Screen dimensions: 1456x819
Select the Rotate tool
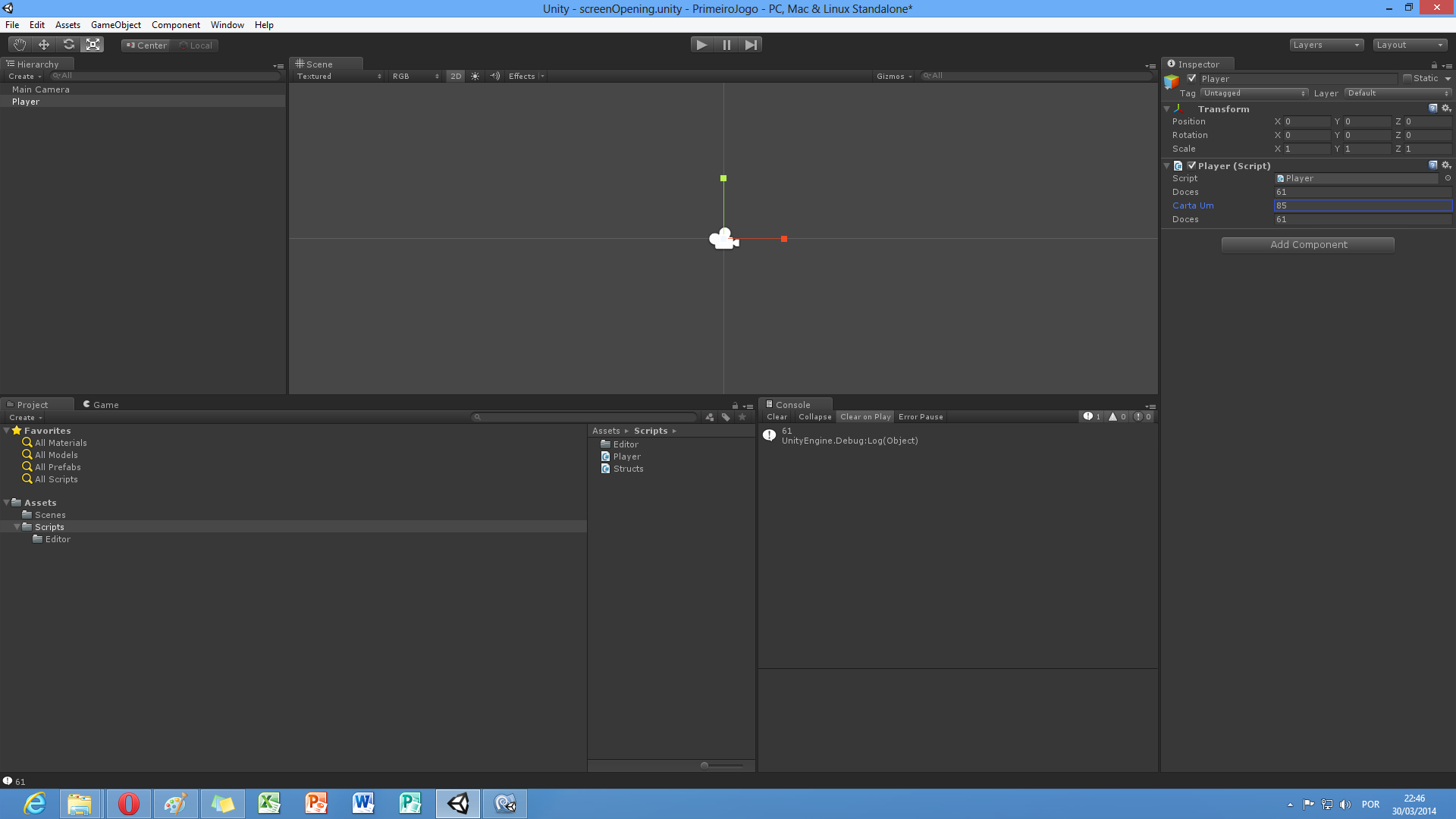coord(68,45)
